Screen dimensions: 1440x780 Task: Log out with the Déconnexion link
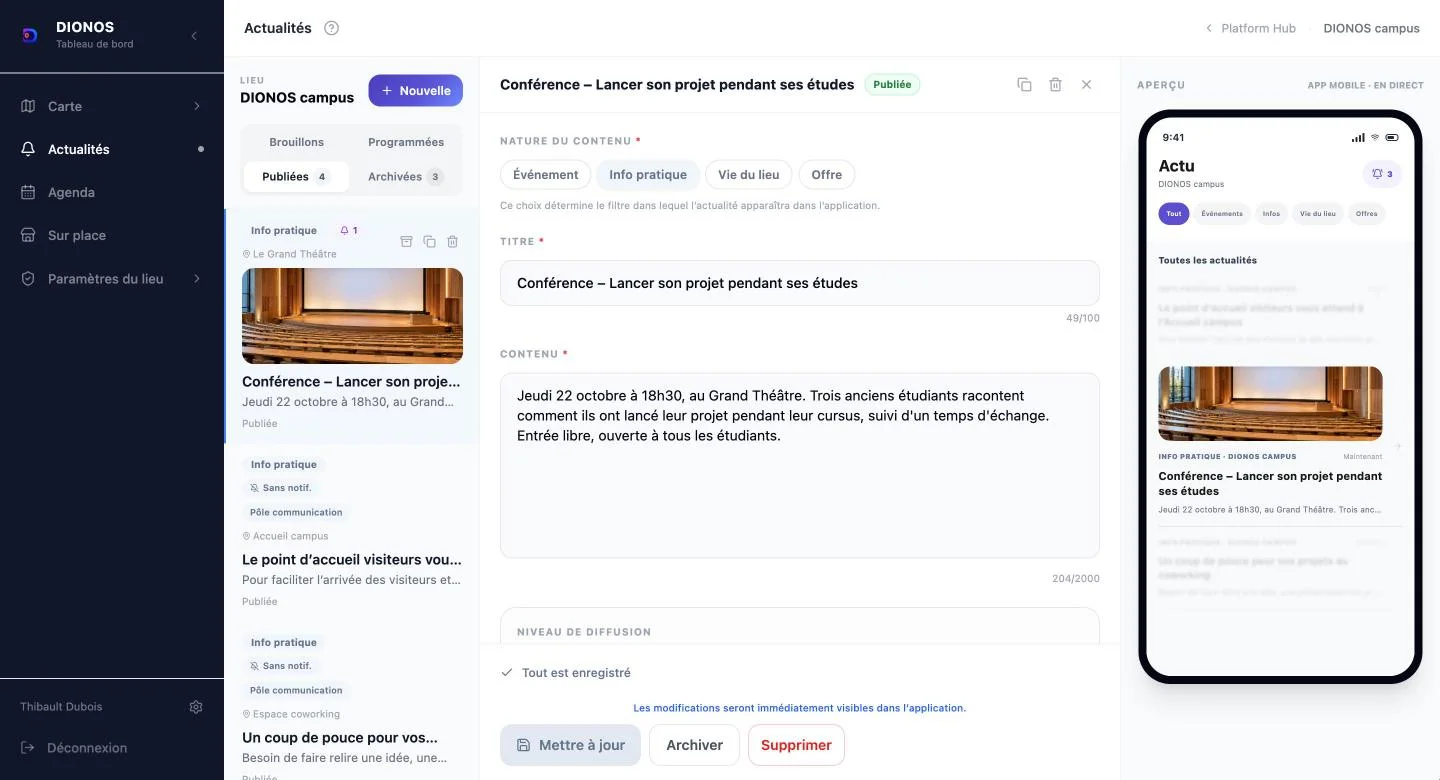tap(74, 748)
